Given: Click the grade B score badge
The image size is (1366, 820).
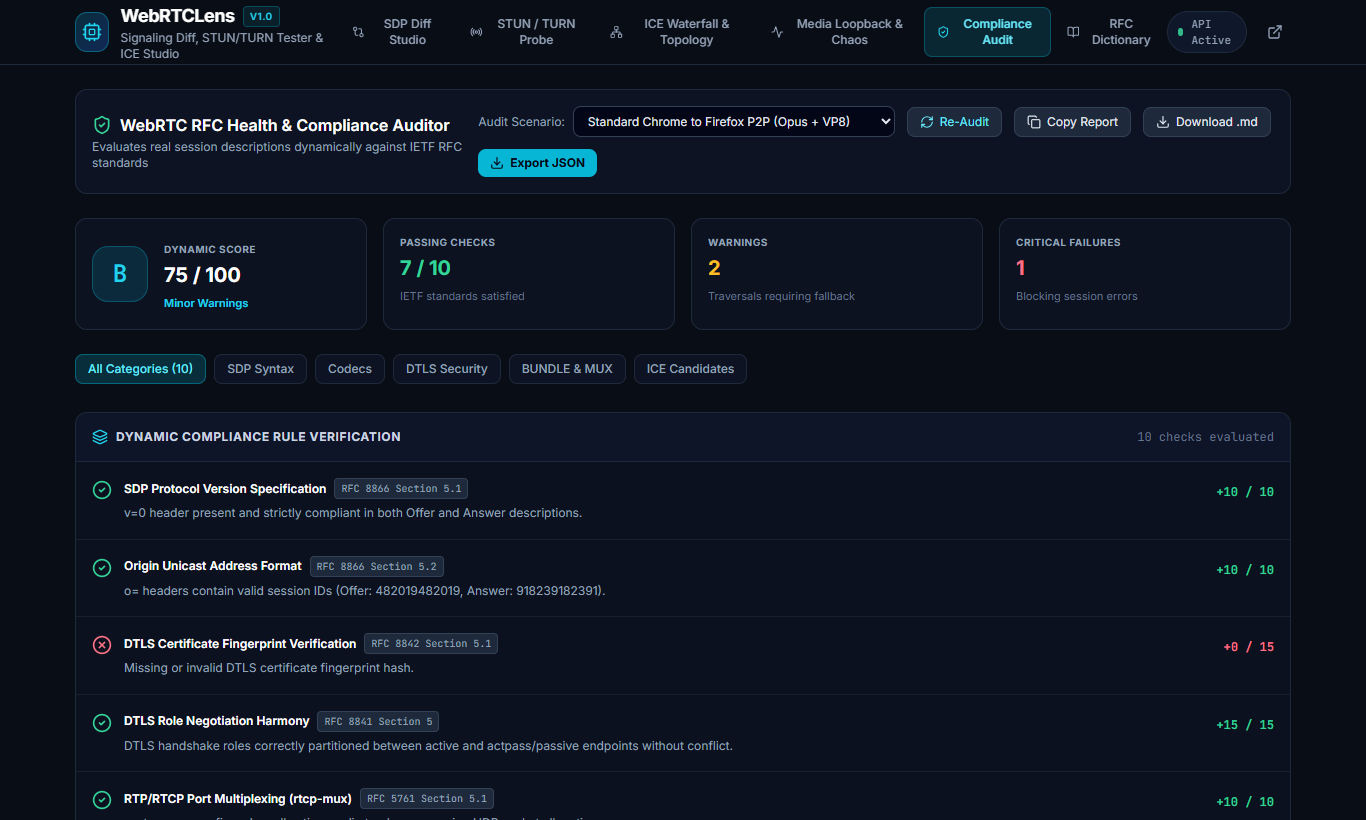Looking at the screenshot, I should (x=120, y=274).
